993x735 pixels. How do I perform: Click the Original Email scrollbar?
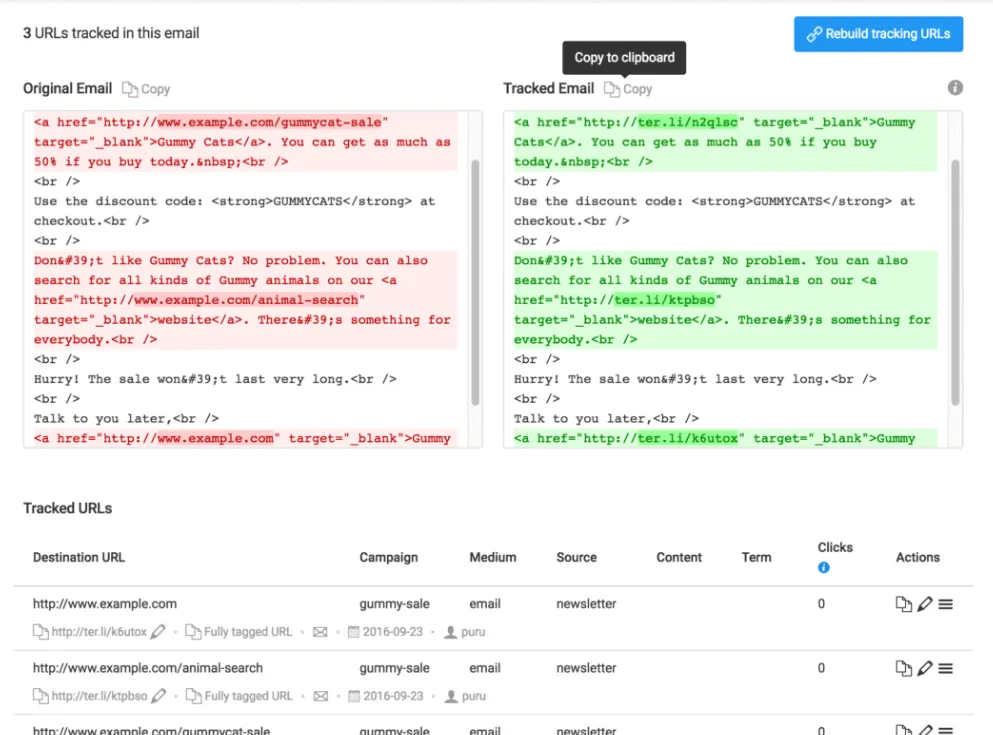475,280
